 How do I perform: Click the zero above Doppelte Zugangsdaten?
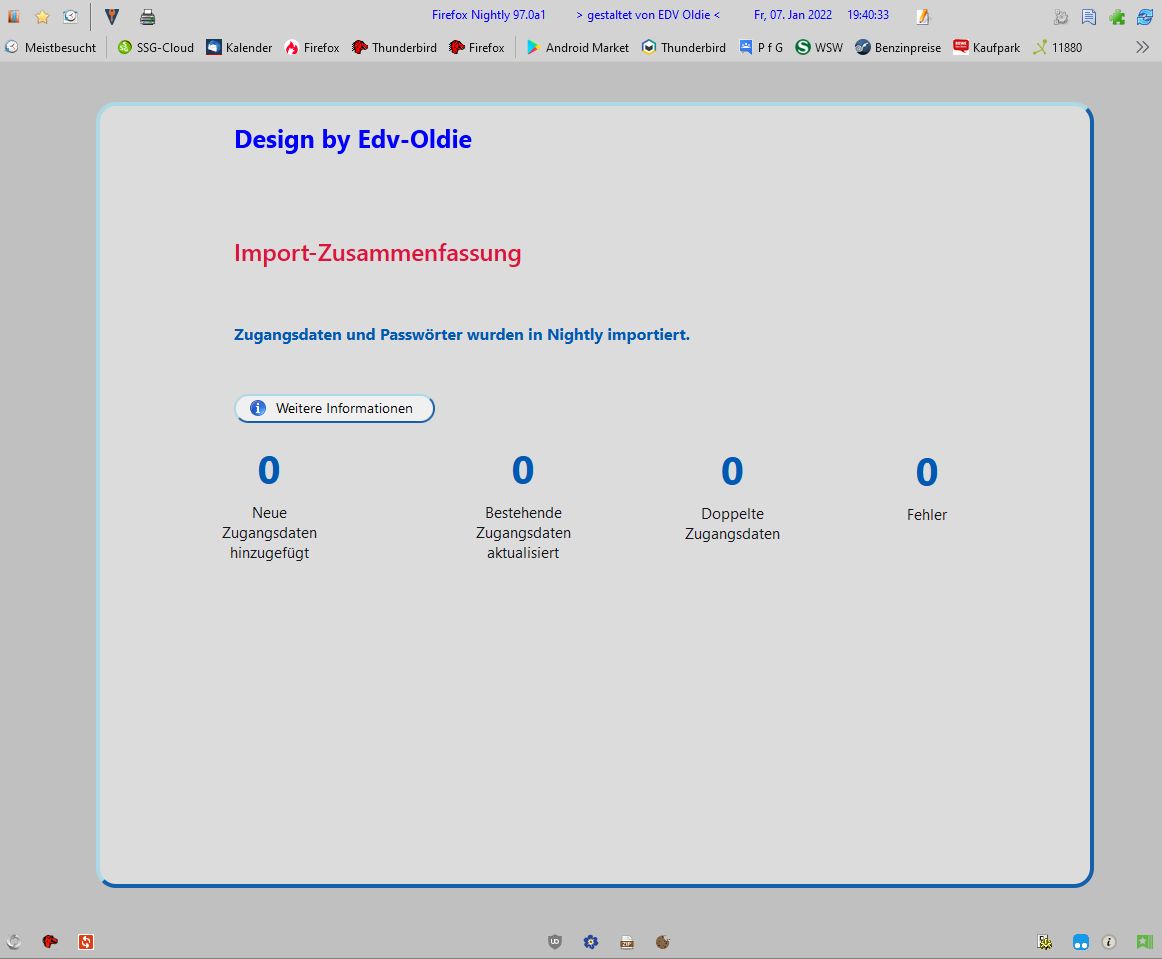pos(732,471)
